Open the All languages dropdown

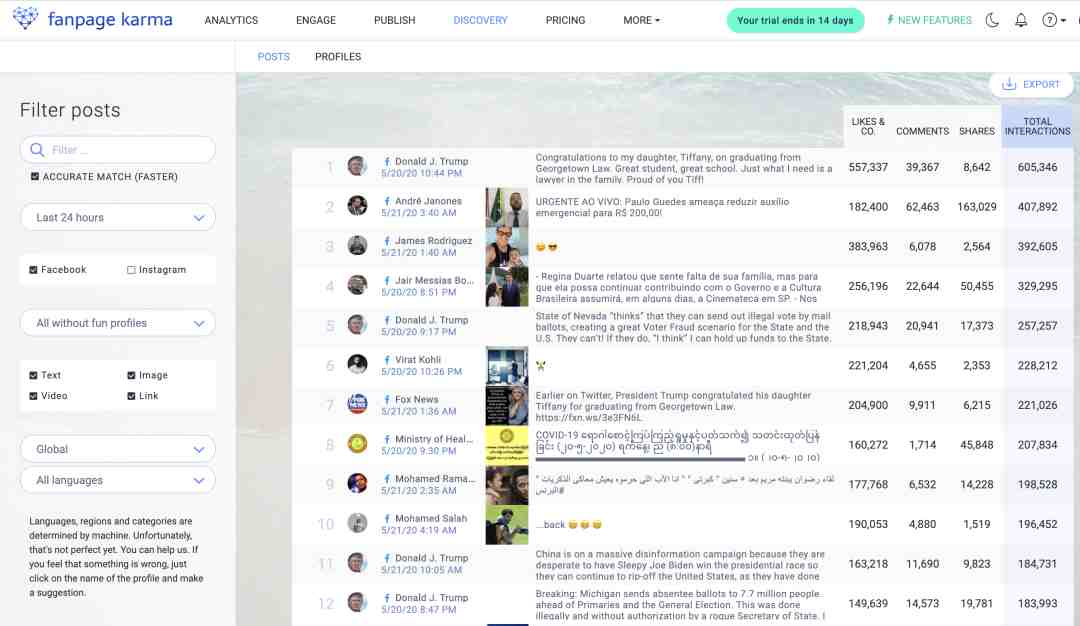pyautogui.click(x=118, y=480)
